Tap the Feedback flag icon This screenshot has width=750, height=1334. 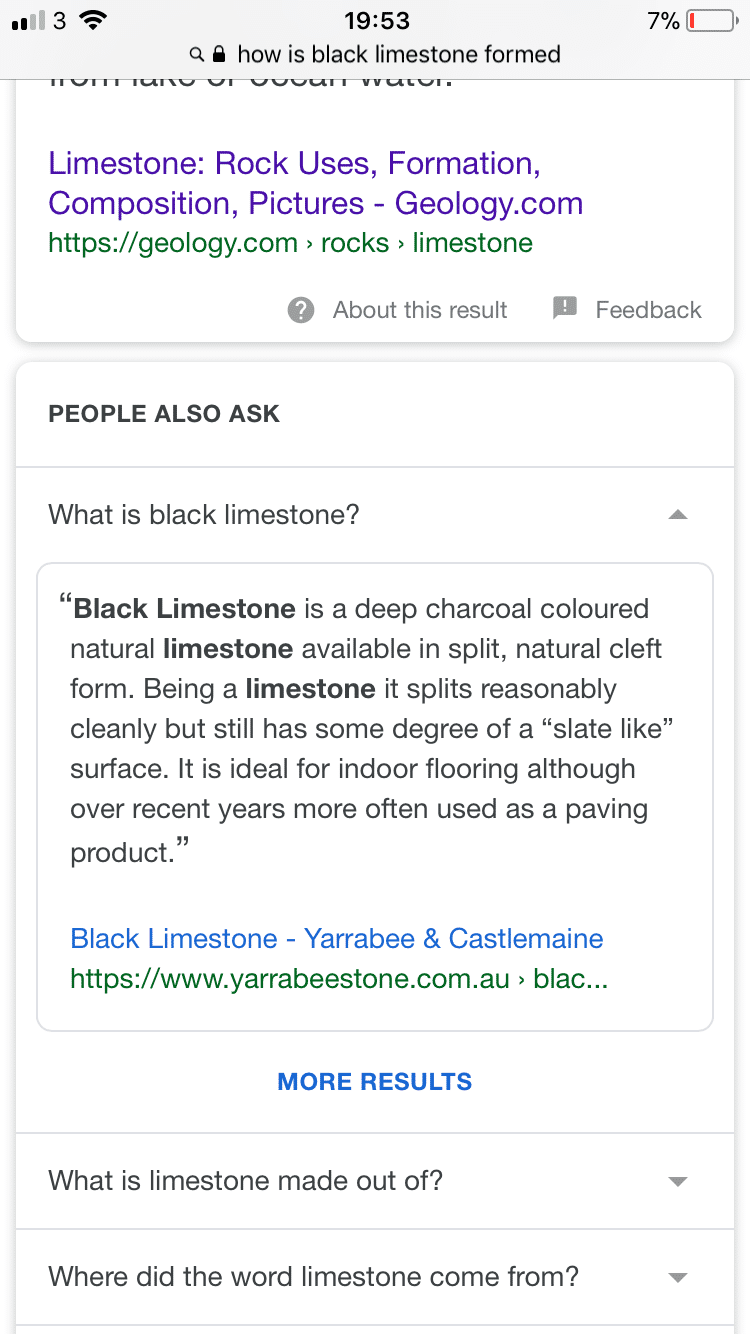pyautogui.click(x=565, y=308)
